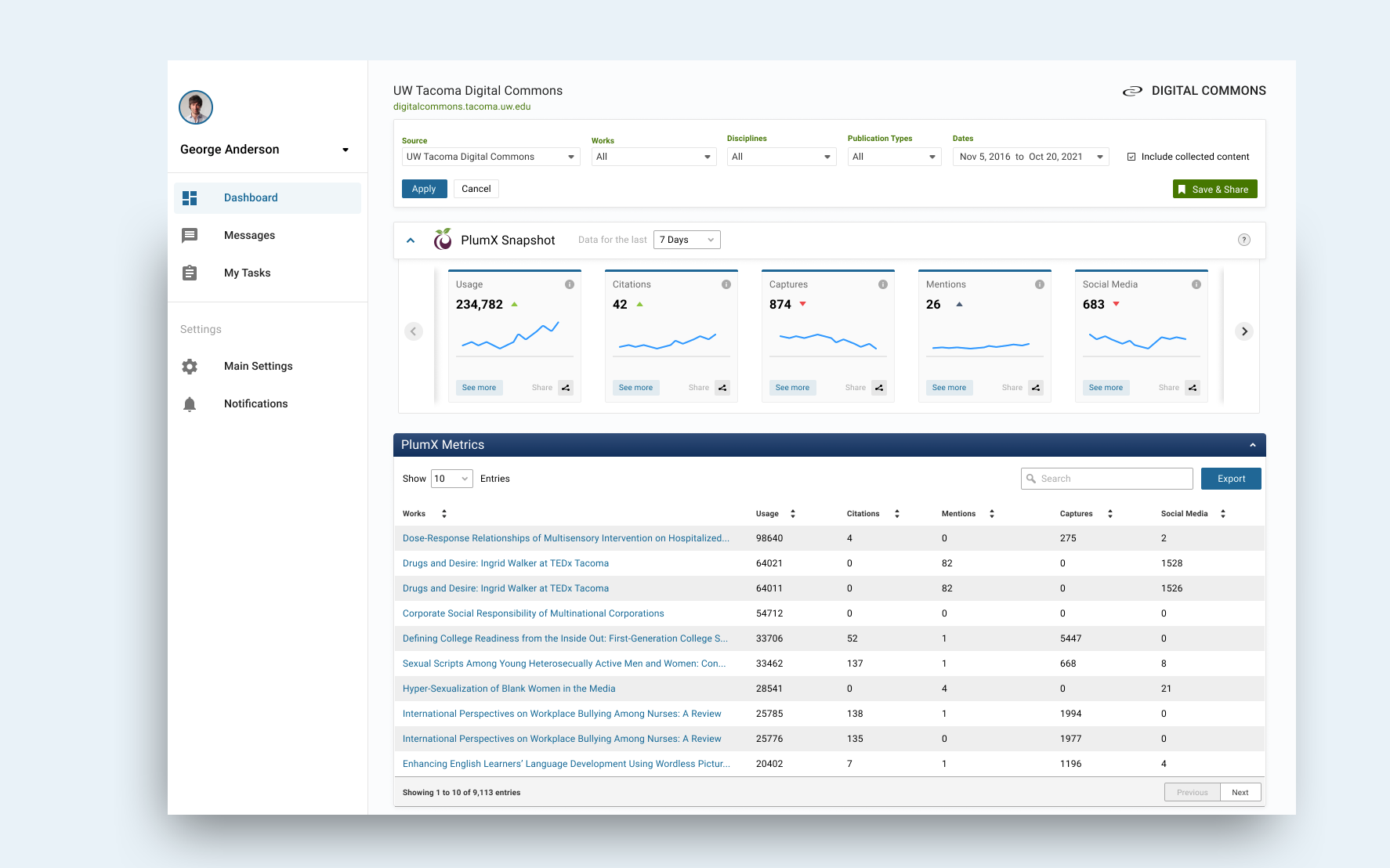Collapse the PlumX Snapshot section chevron
Image resolution: width=1390 pixels, height=868 pixels.
(411, 241)
